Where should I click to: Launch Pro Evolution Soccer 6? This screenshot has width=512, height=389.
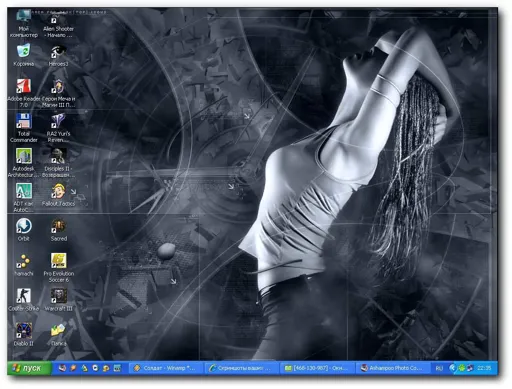pos(59,268)
